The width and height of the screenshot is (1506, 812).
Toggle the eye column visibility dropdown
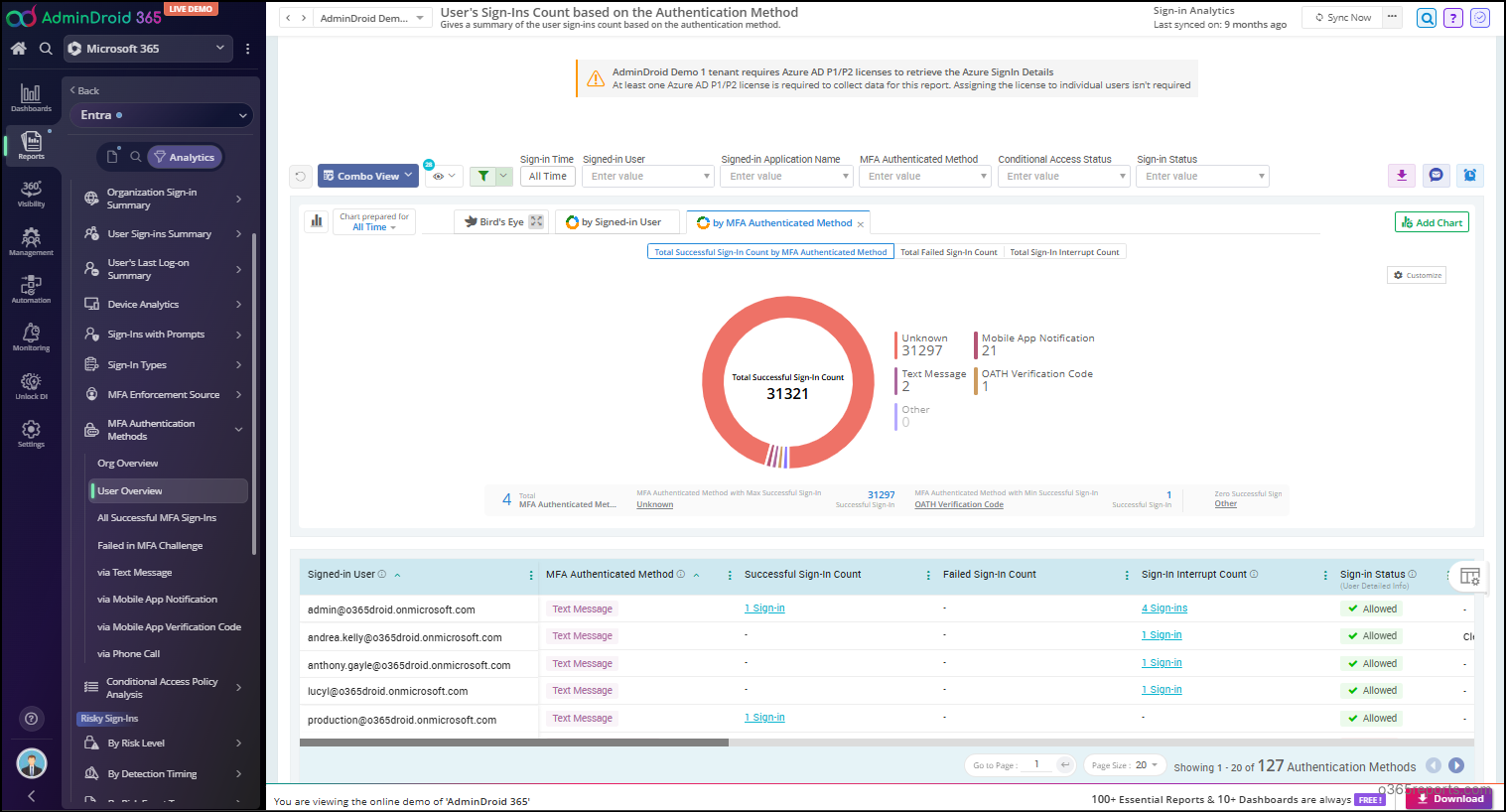point(444,176)
